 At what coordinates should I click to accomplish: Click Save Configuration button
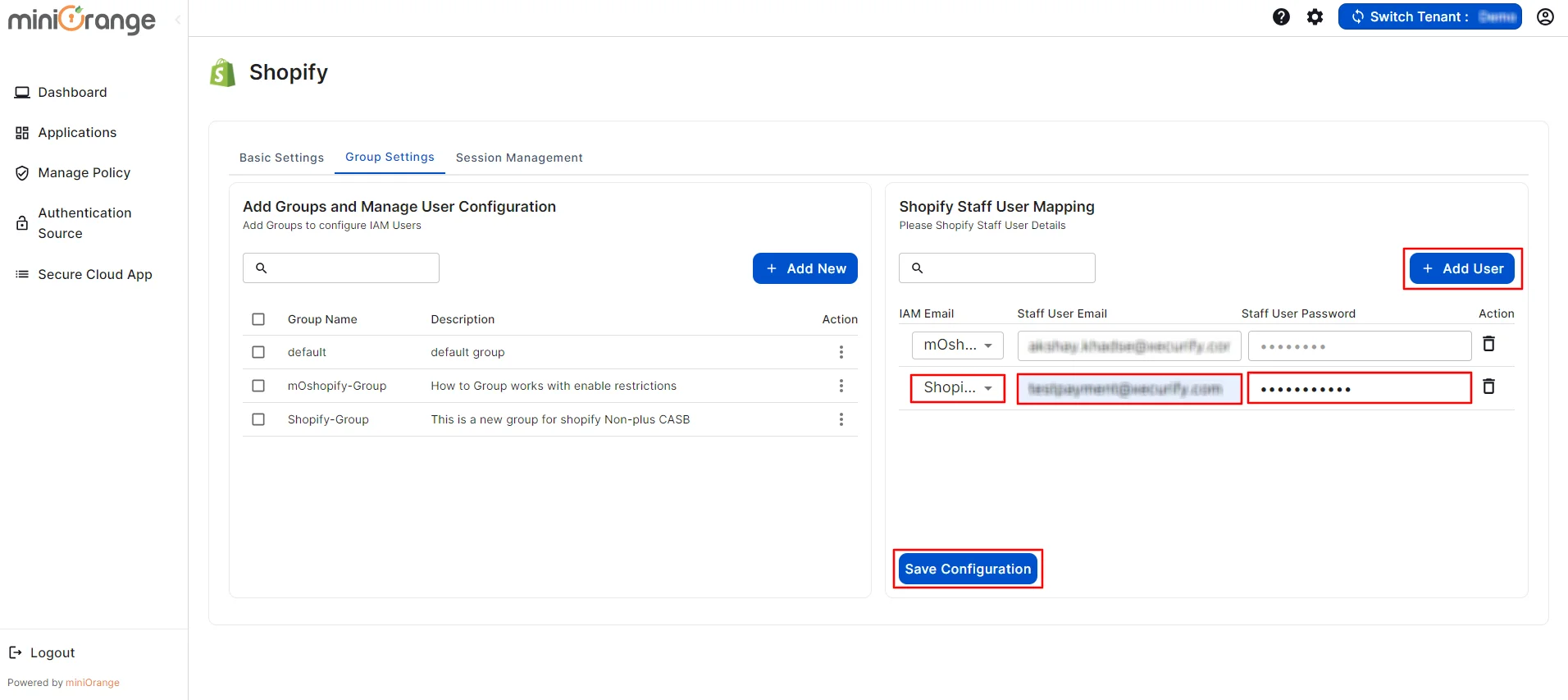click(x=968, y=569)
